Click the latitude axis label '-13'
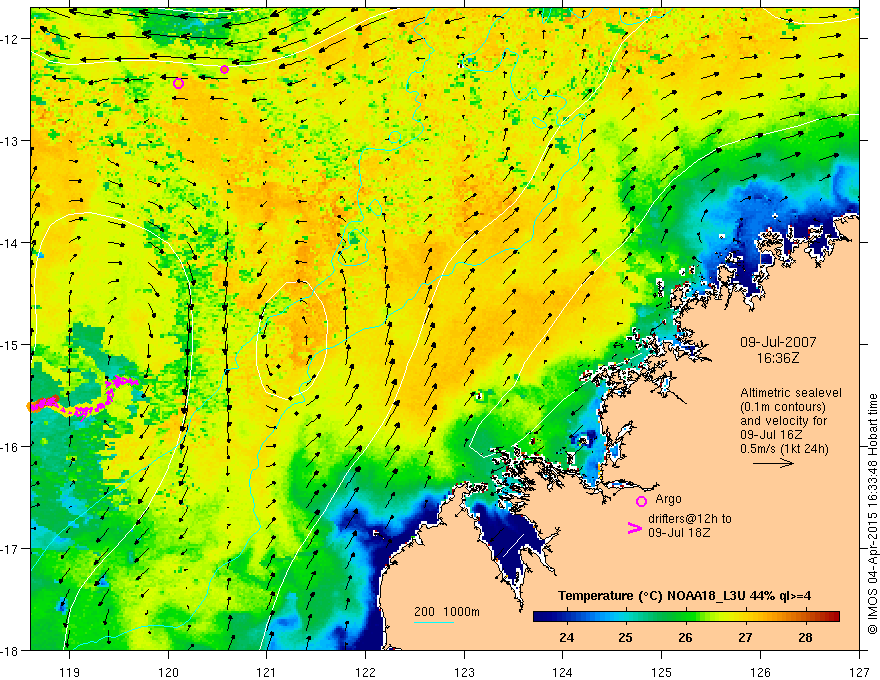 point(10,141)
